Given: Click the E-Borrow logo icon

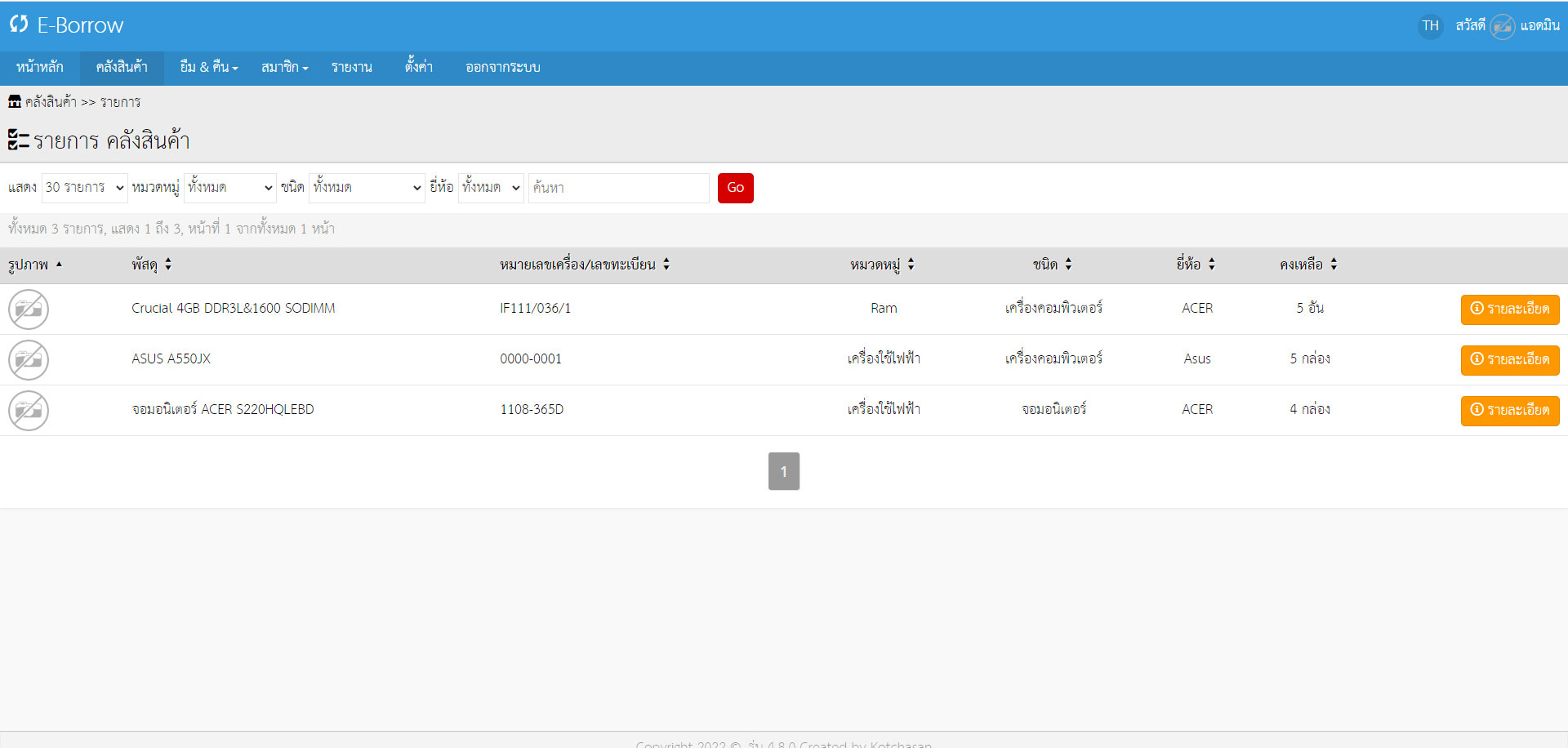Looking at the screenshot, I should point(19,24).
